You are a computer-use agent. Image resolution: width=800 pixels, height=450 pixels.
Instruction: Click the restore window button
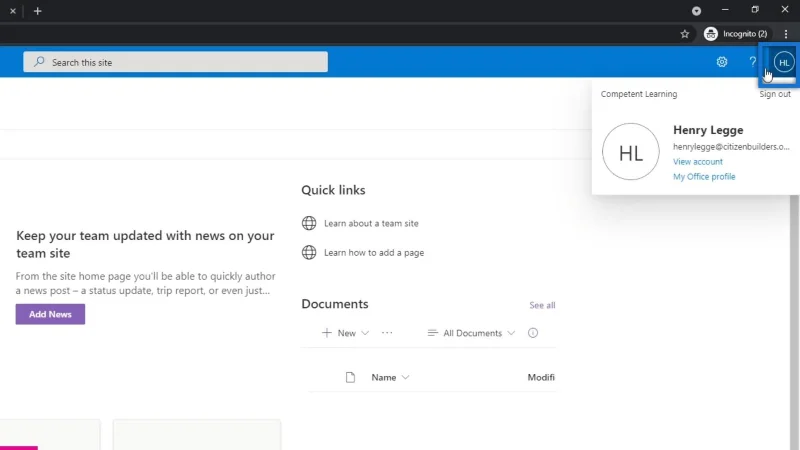[755, 10]
